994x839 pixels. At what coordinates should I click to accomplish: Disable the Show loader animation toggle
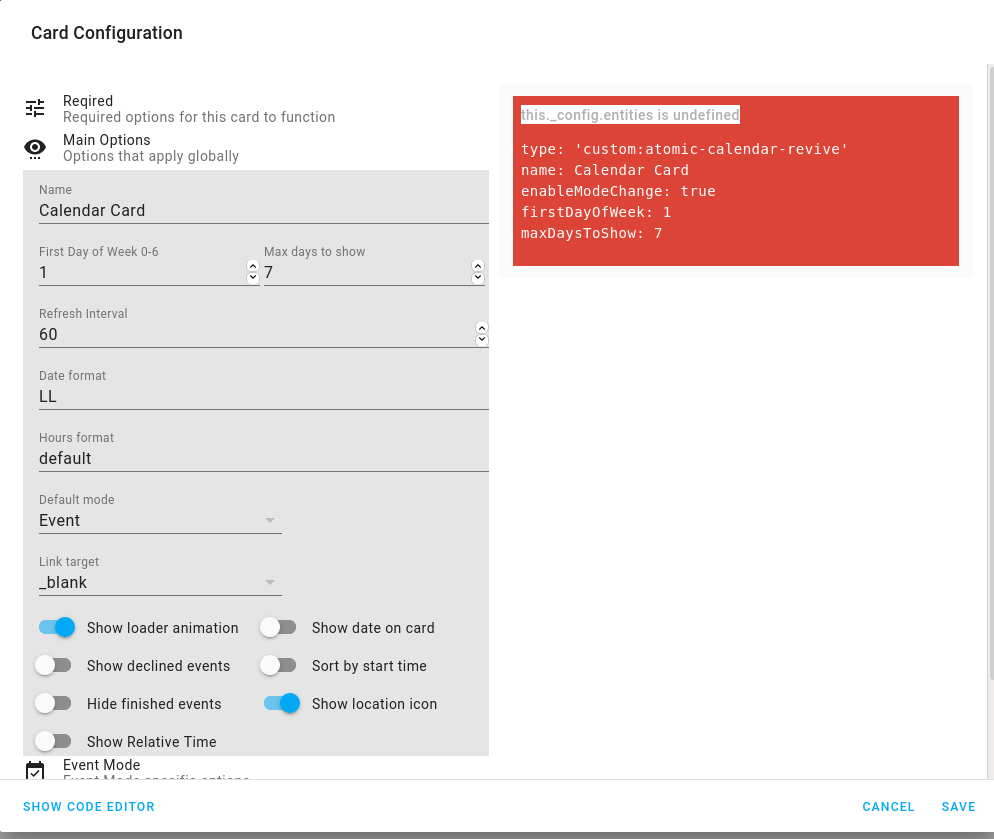(56, 627)
